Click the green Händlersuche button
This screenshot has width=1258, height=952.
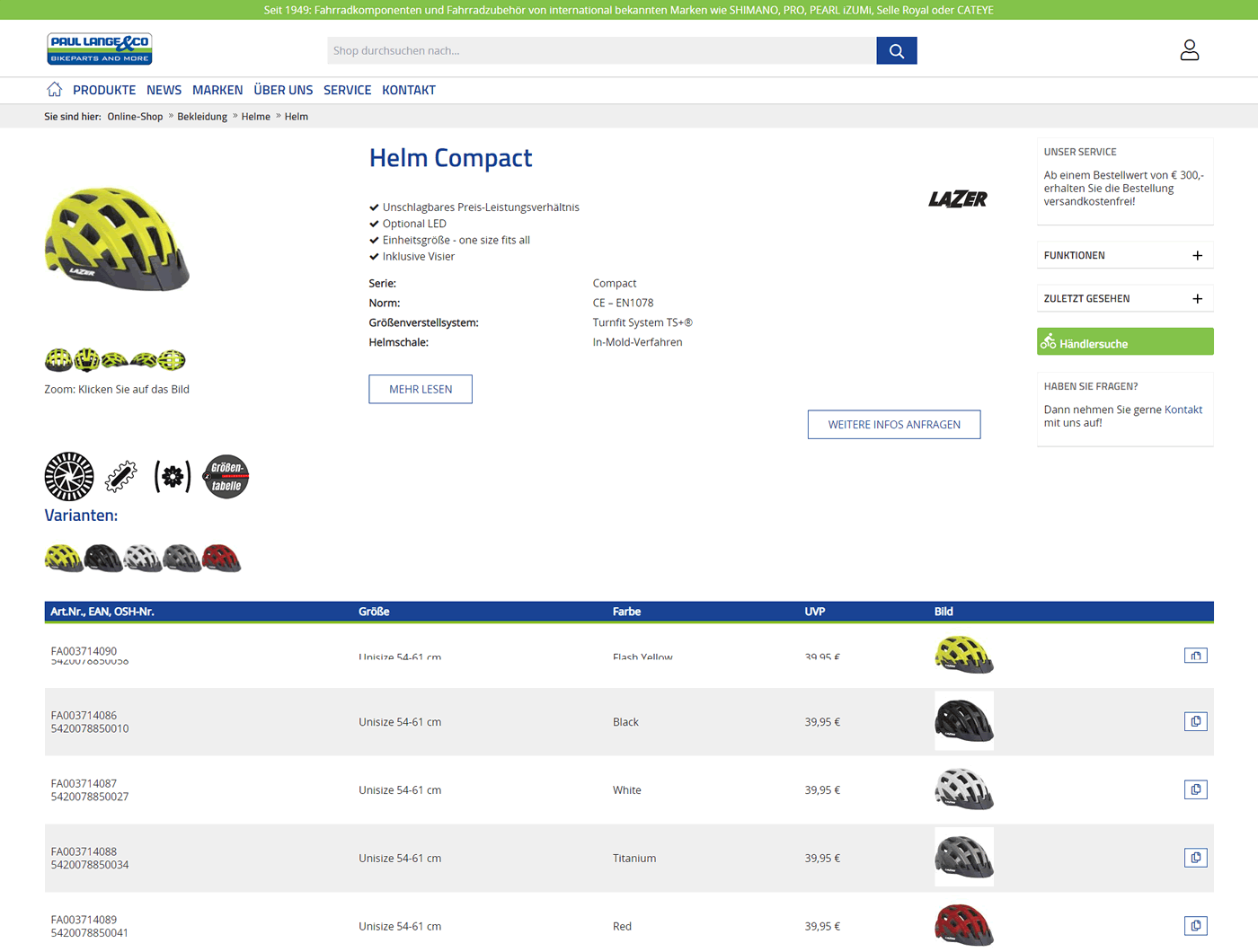click(1125, 341)
